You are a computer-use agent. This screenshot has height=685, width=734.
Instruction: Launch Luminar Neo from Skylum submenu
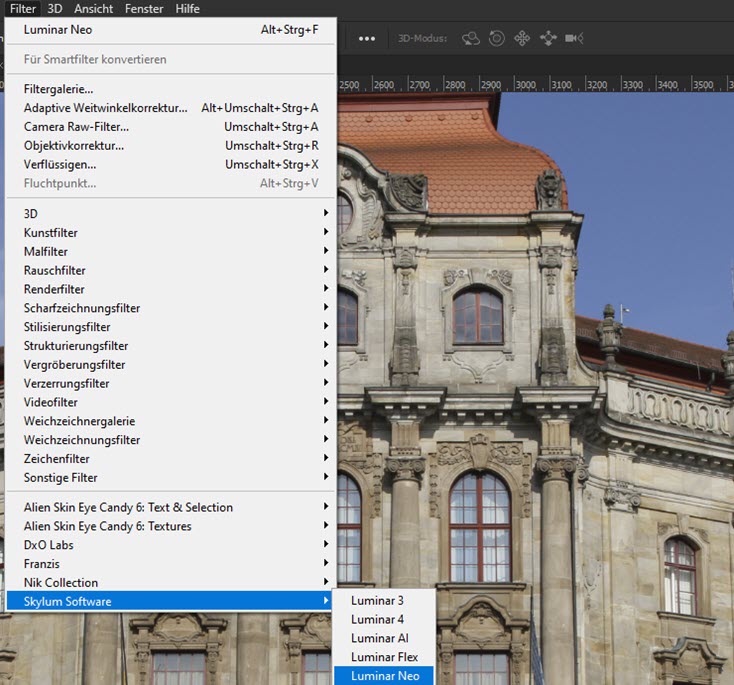point(384,676)
